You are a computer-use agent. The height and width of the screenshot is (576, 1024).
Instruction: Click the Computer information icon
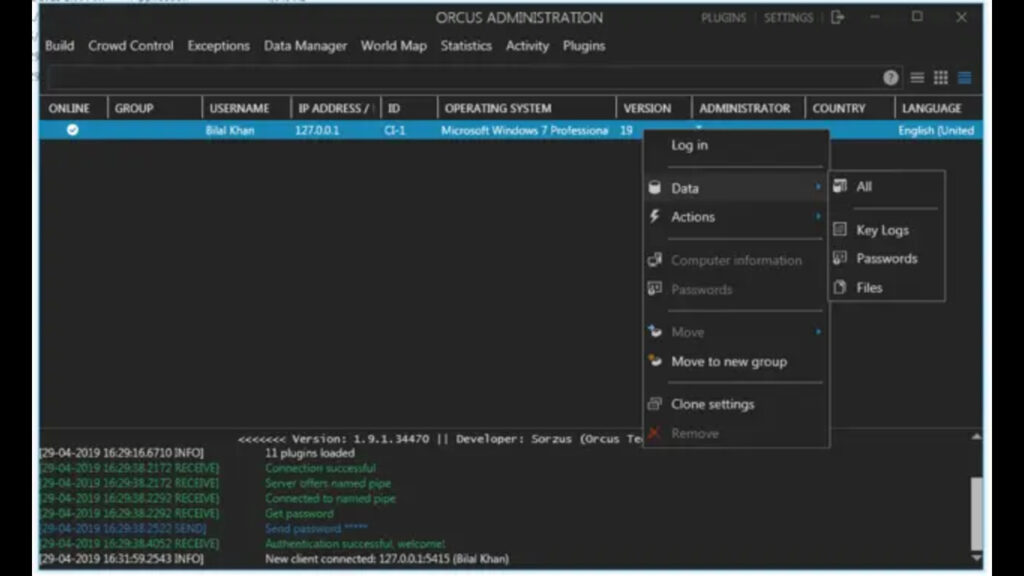pos(654,260)
